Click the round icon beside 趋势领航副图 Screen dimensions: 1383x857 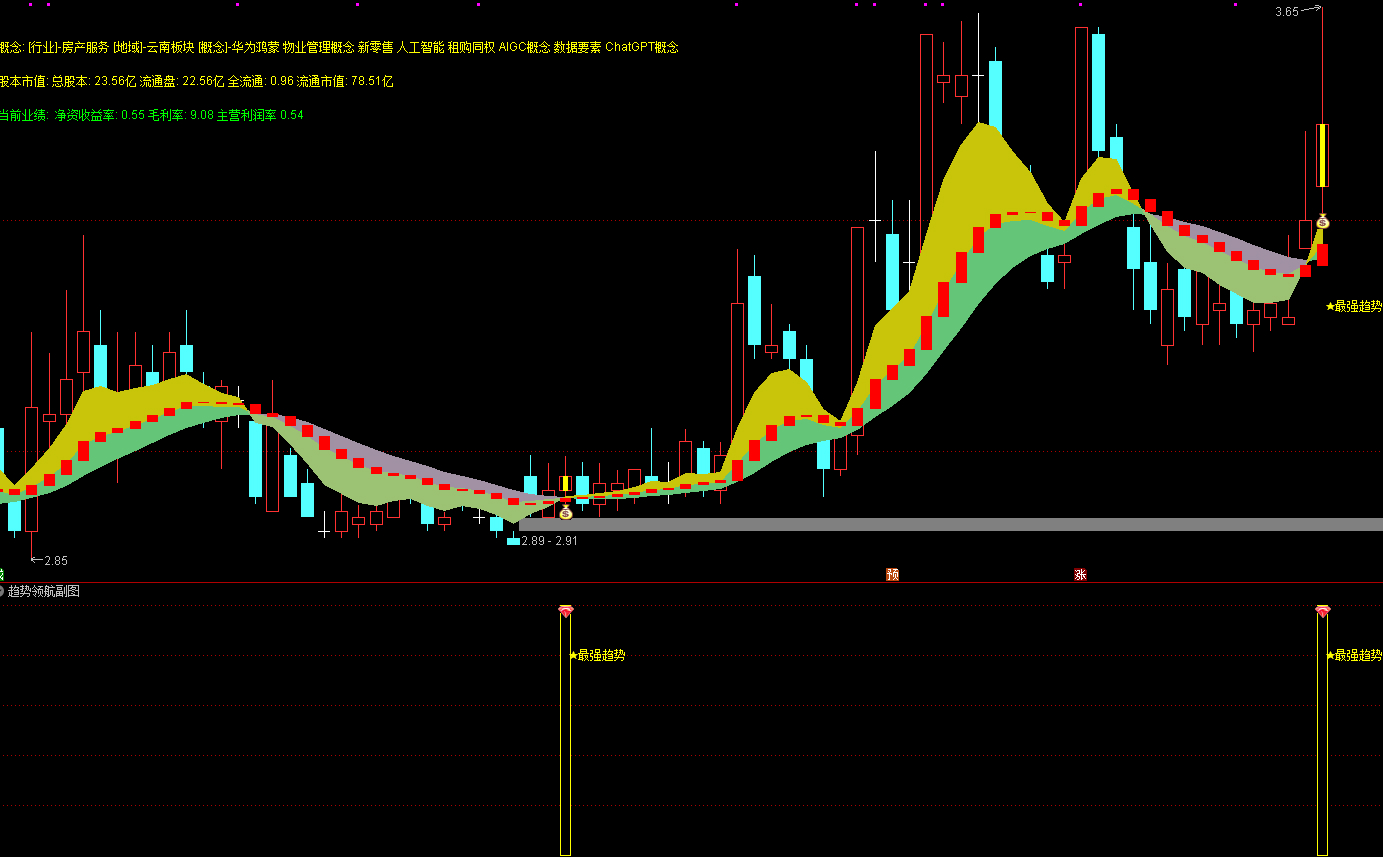click(x=2, y=591)
